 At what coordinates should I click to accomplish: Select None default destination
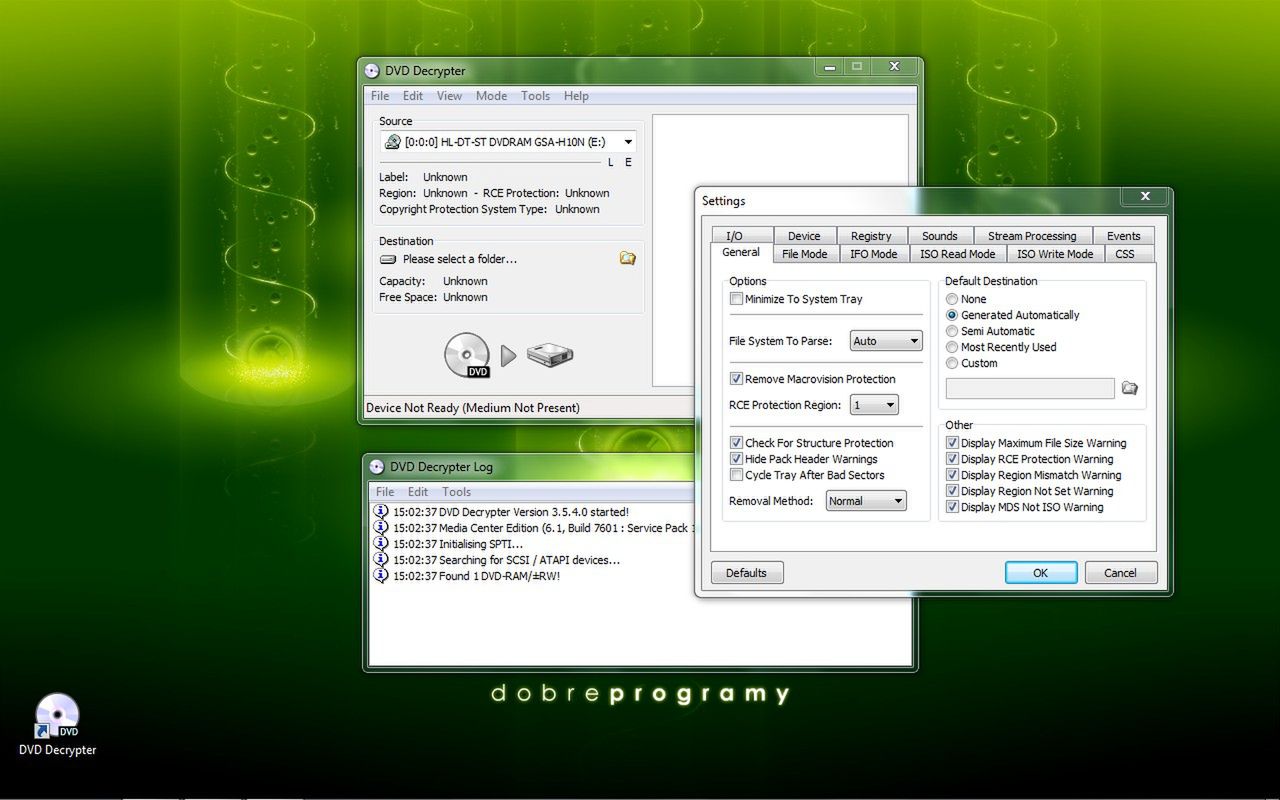click(x=952, y=299)
